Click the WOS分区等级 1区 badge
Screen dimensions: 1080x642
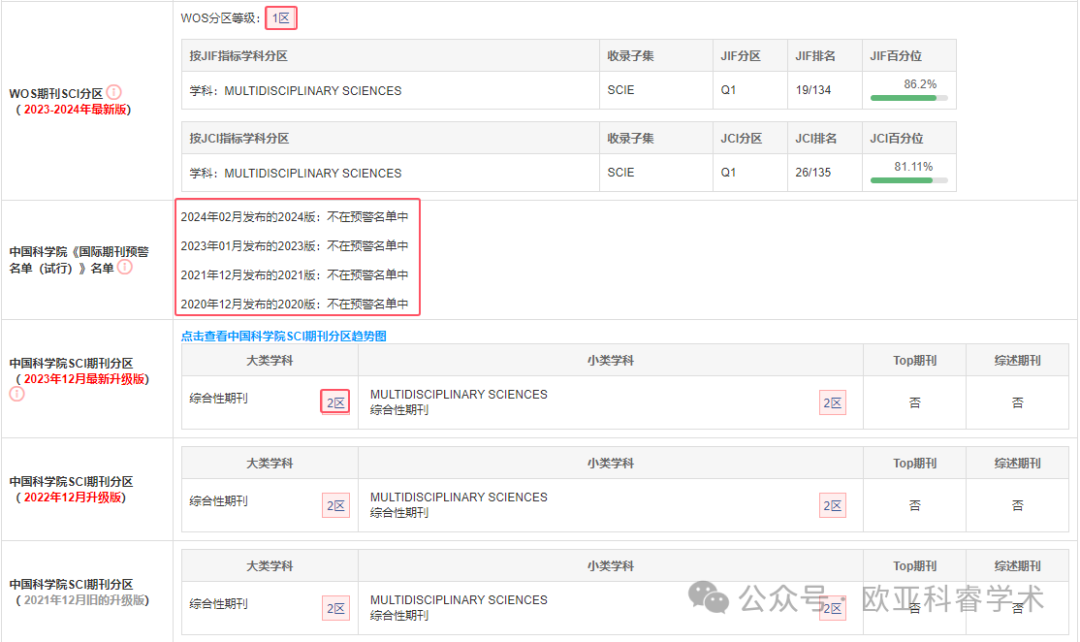[281, 18]
